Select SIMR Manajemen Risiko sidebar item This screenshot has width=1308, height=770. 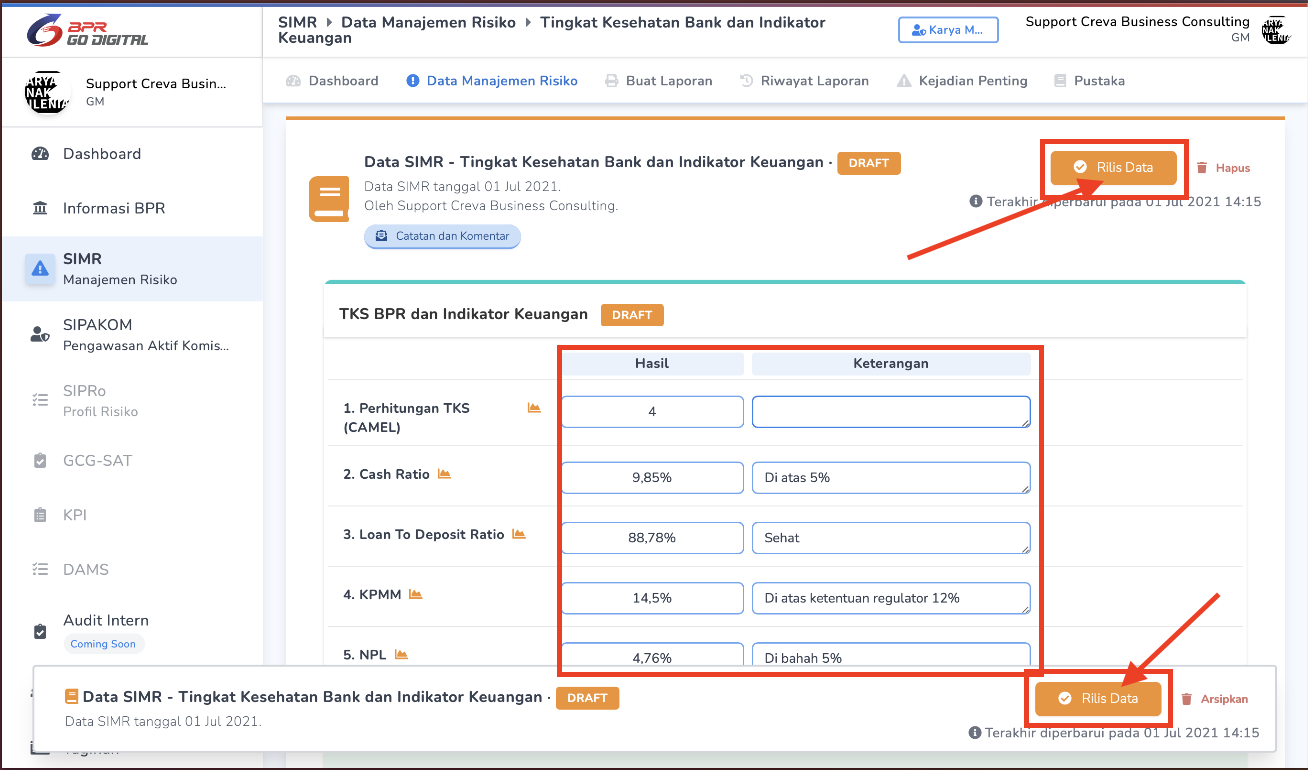tap(131, 268)
